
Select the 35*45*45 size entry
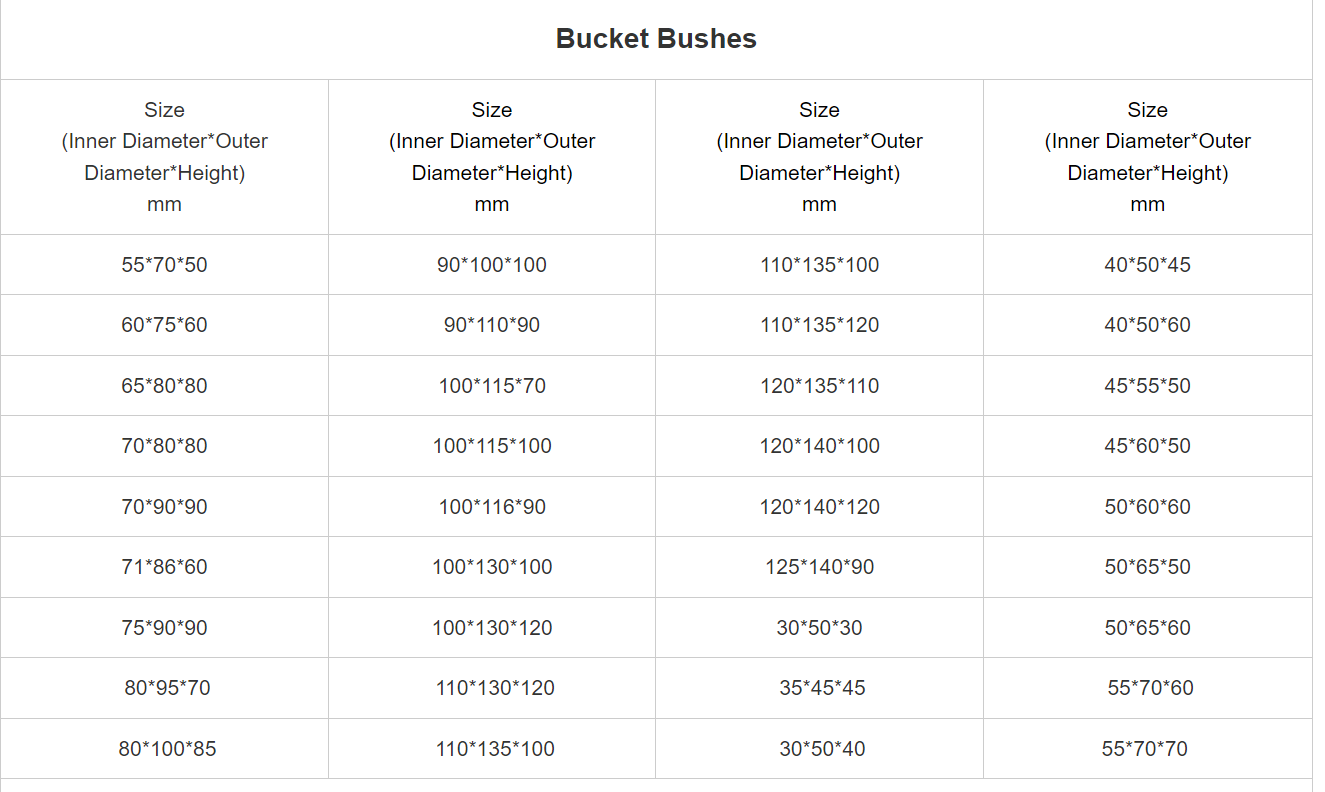822,688
